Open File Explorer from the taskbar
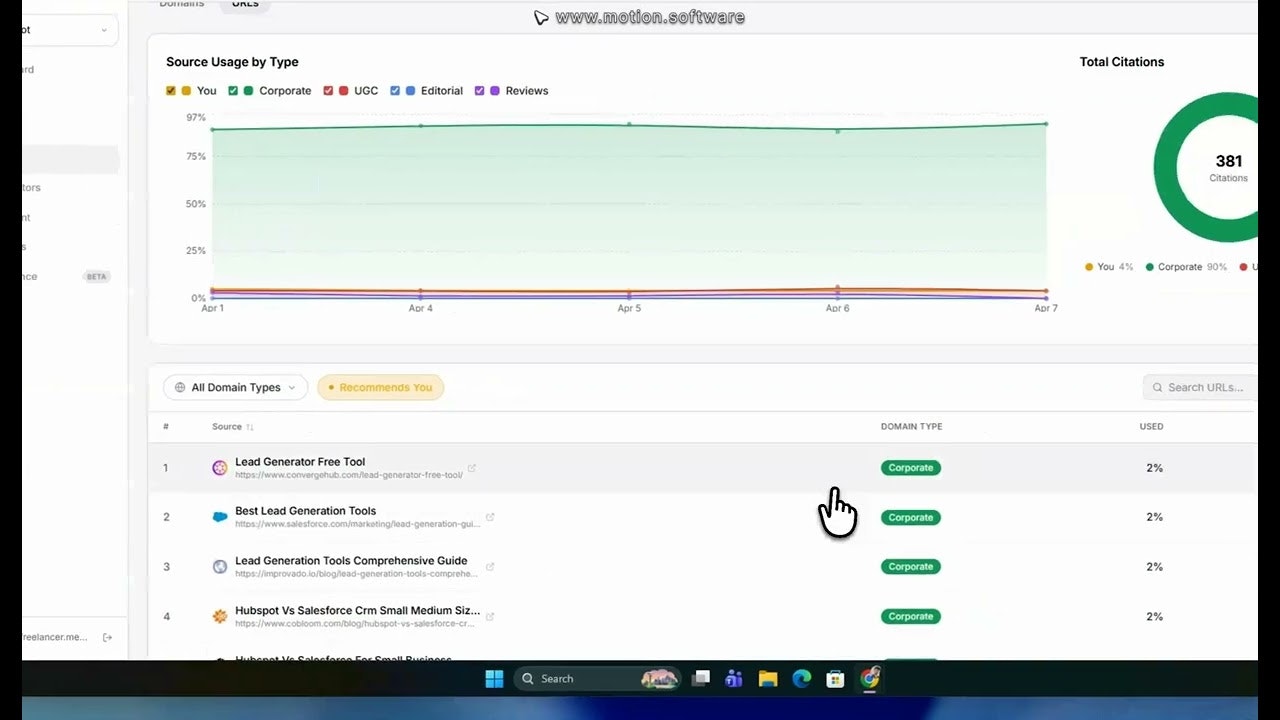The height and width of the screenshot is (720, 1280). click(x=768, y=679)
